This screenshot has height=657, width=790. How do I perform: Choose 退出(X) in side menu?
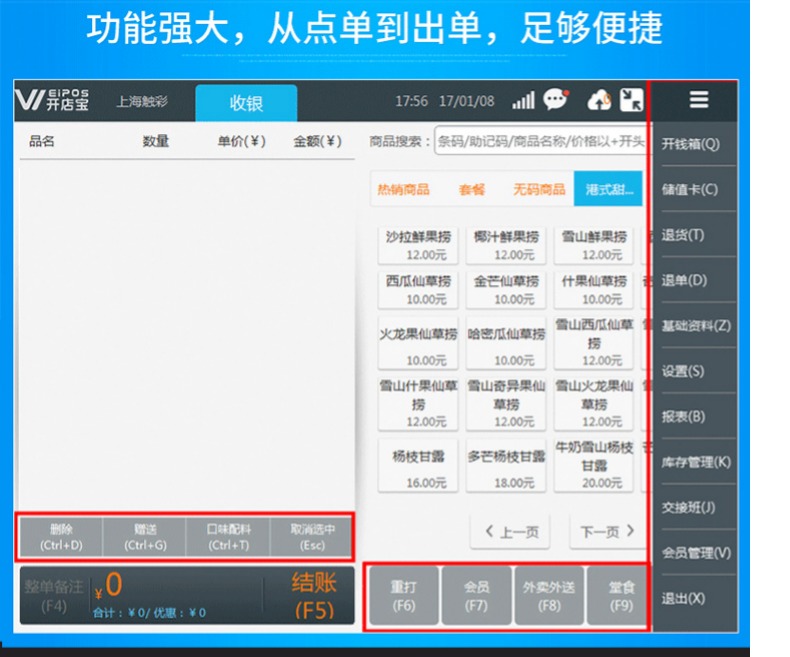pyautogui.click(x=695, y=599)
